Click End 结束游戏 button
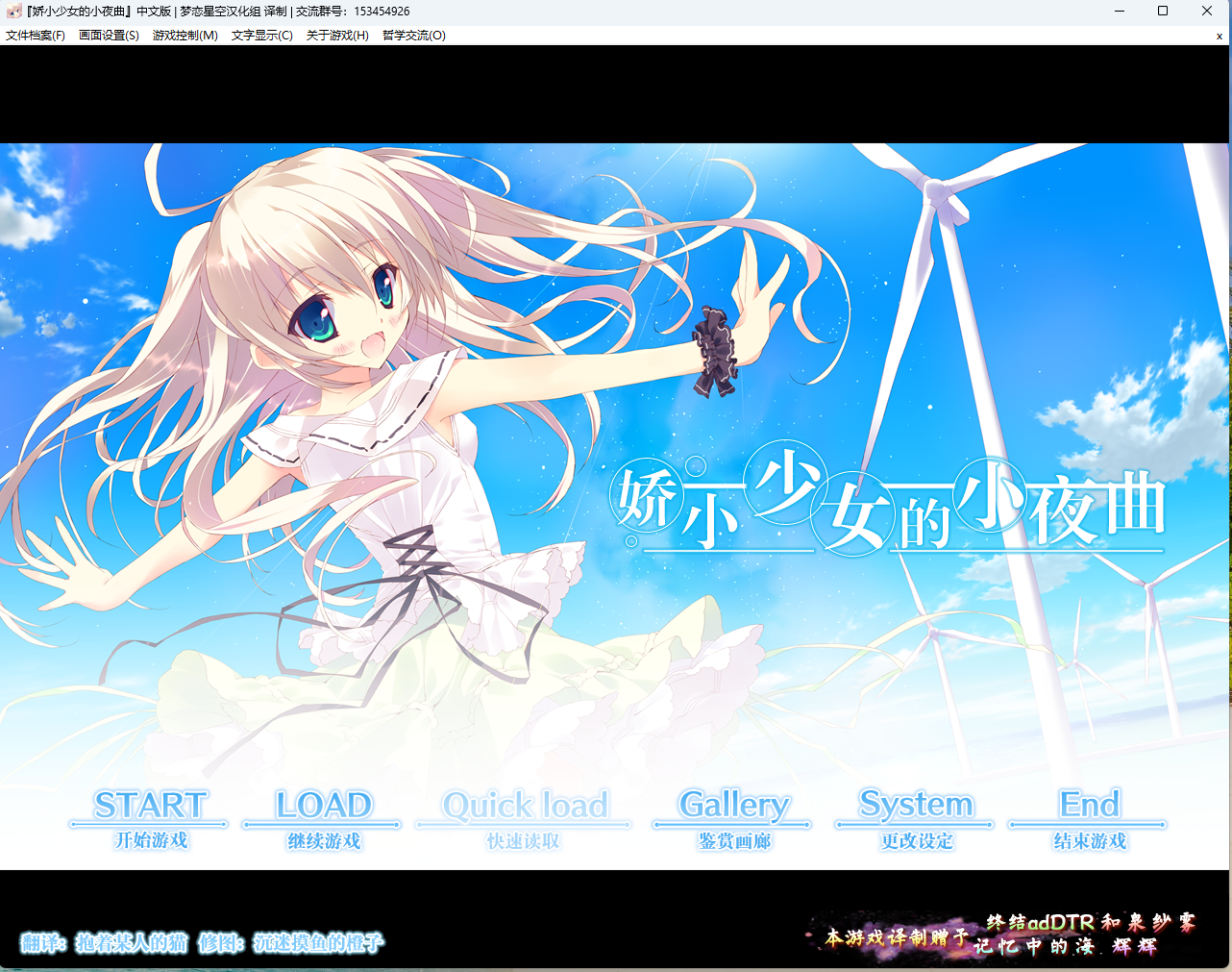The image size is (1232, 972). pyautogui.click(x=1089, y=819)
